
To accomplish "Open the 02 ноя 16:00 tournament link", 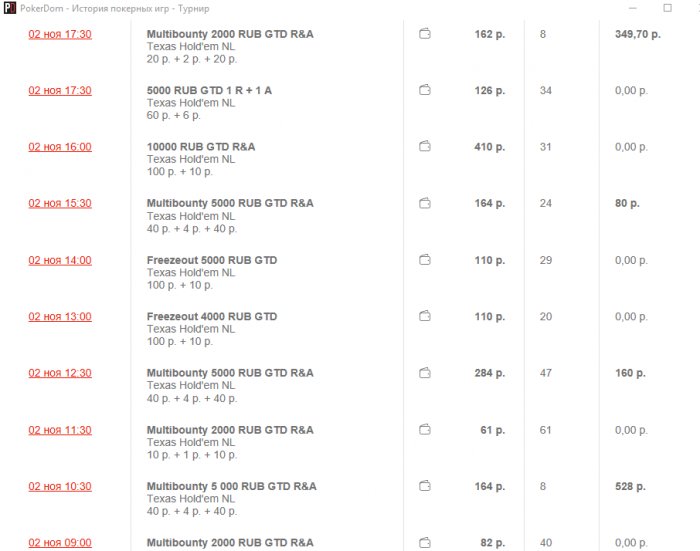I will (x=60, y=147).
